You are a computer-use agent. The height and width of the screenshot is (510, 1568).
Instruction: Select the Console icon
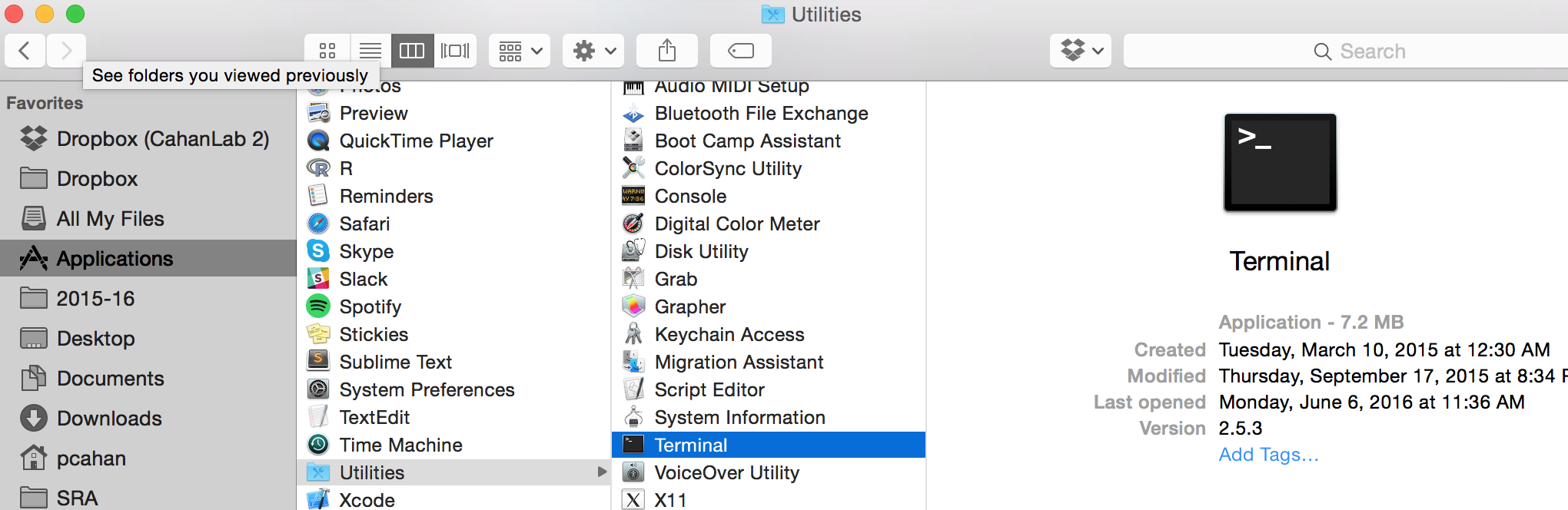point(633,196)
